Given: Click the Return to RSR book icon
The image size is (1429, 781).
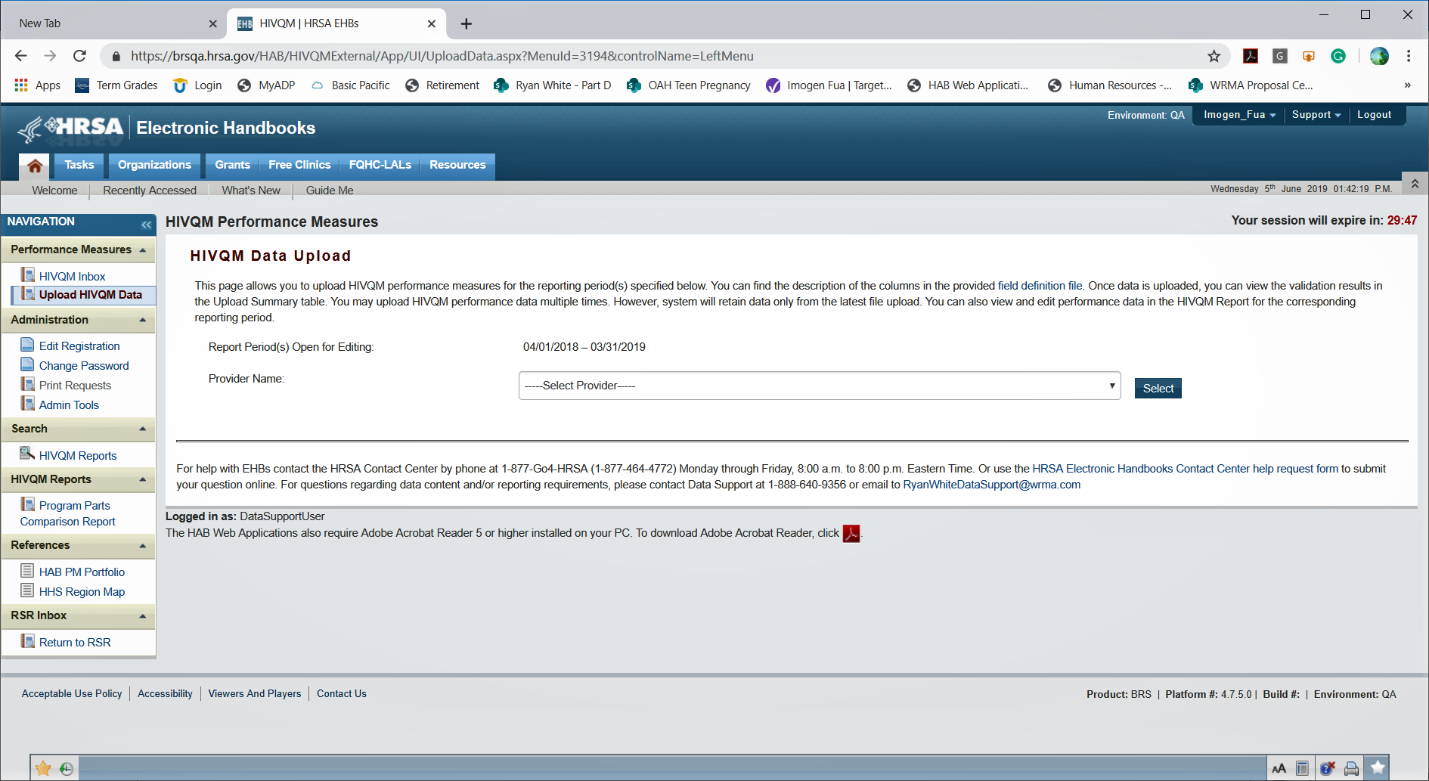Looking at the screenshot, I should (27, 642).
